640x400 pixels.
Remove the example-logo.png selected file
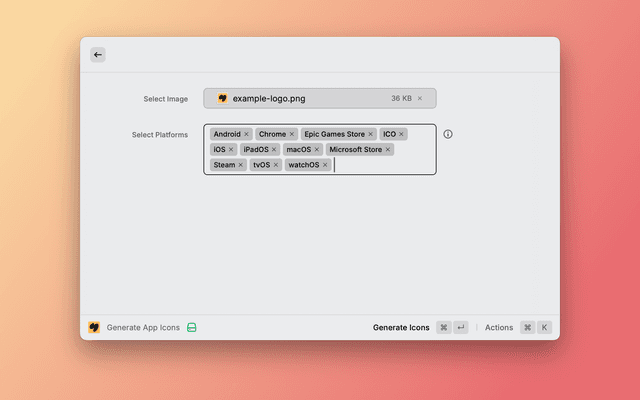tap(420, 99)
